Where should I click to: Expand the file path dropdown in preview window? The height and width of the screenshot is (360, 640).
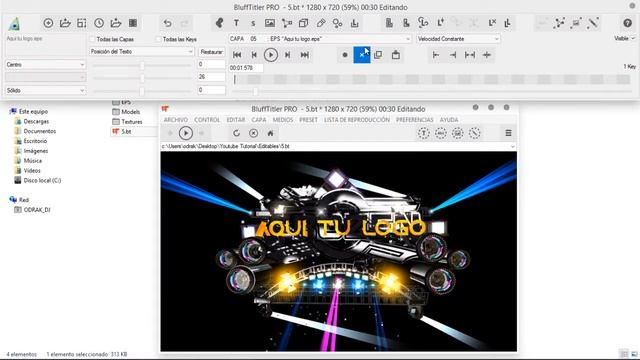[x=512, y=146]
